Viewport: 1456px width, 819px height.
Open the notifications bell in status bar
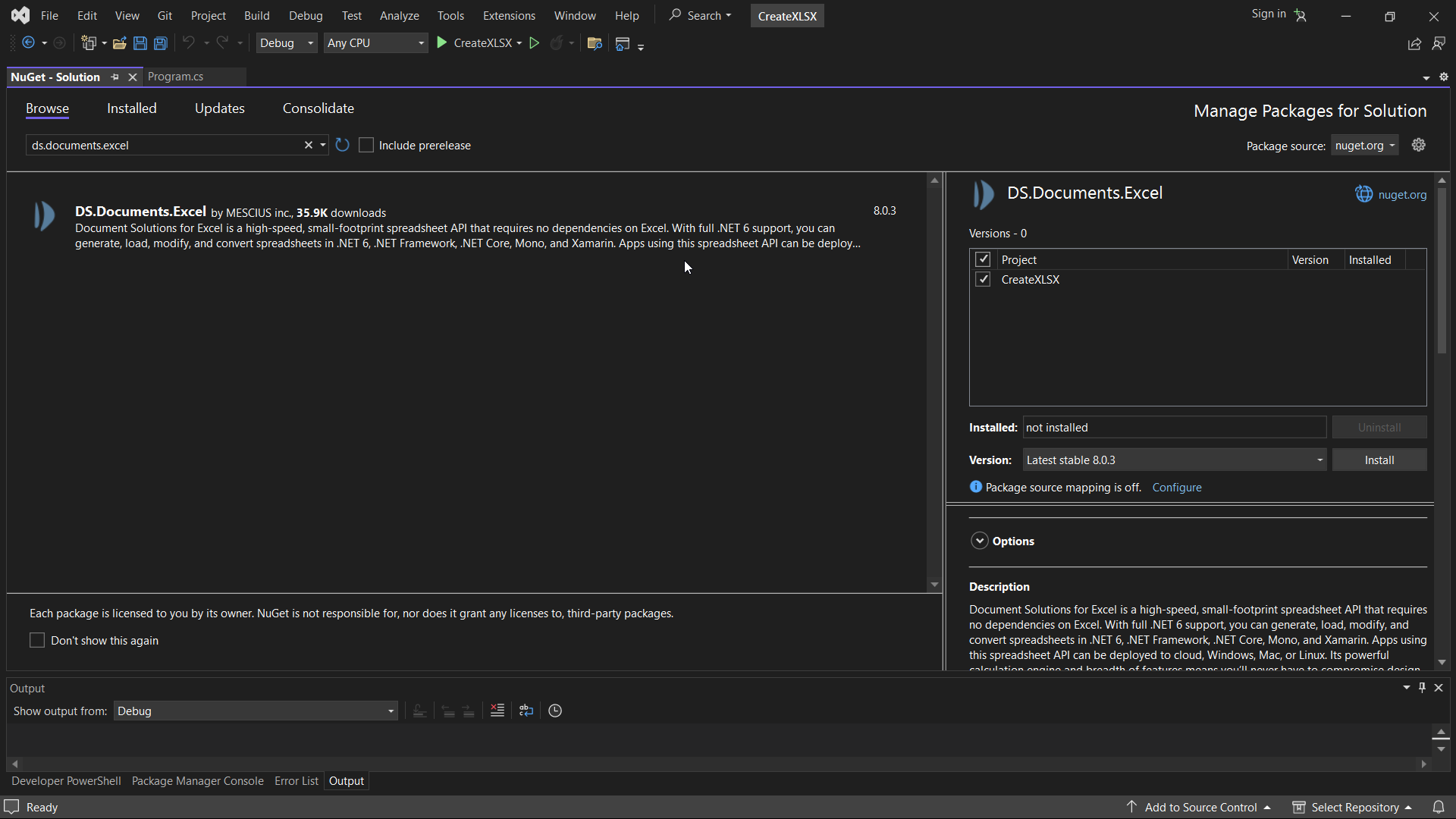pos(1439,807)
